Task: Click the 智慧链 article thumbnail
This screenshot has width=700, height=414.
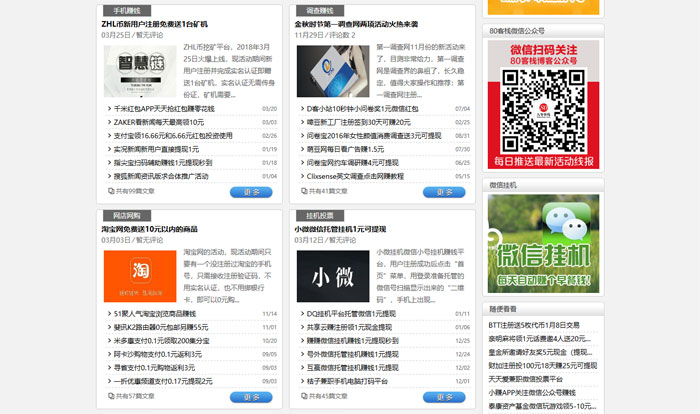Action: pyautogui.click(x=140, y=71)
